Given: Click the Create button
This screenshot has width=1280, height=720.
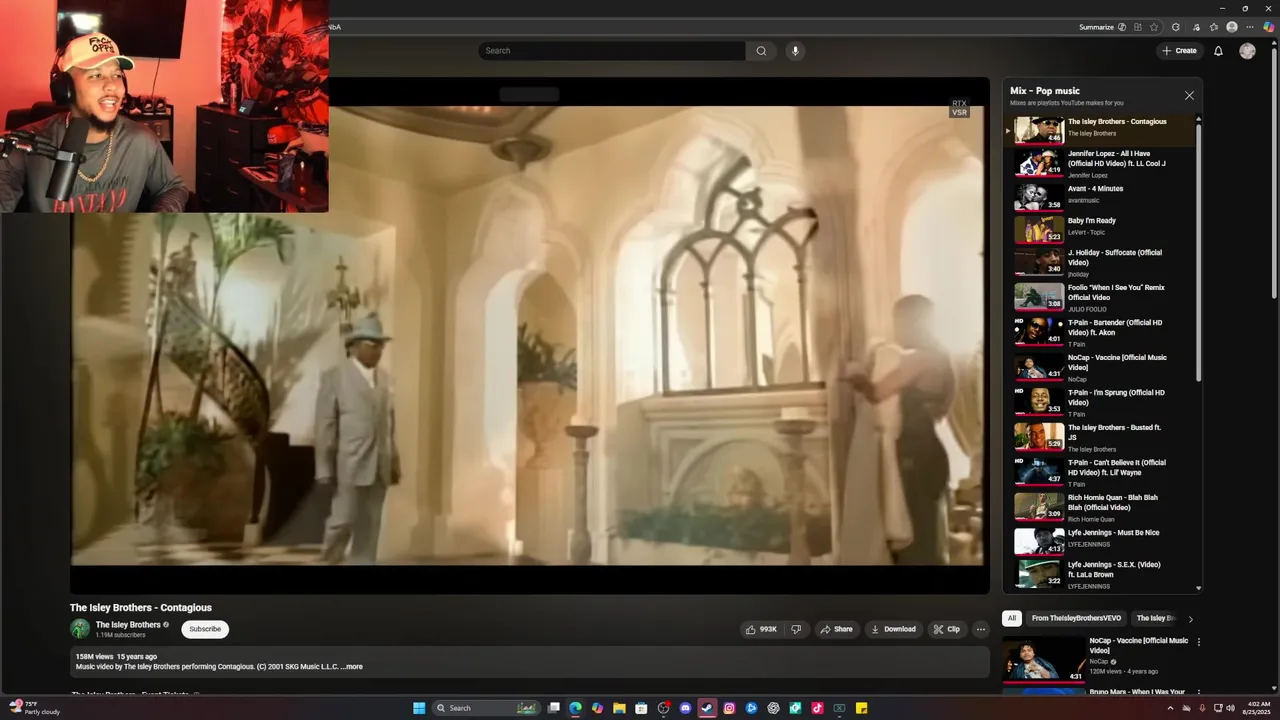Looking at the screenshot, I should 1179,51.
